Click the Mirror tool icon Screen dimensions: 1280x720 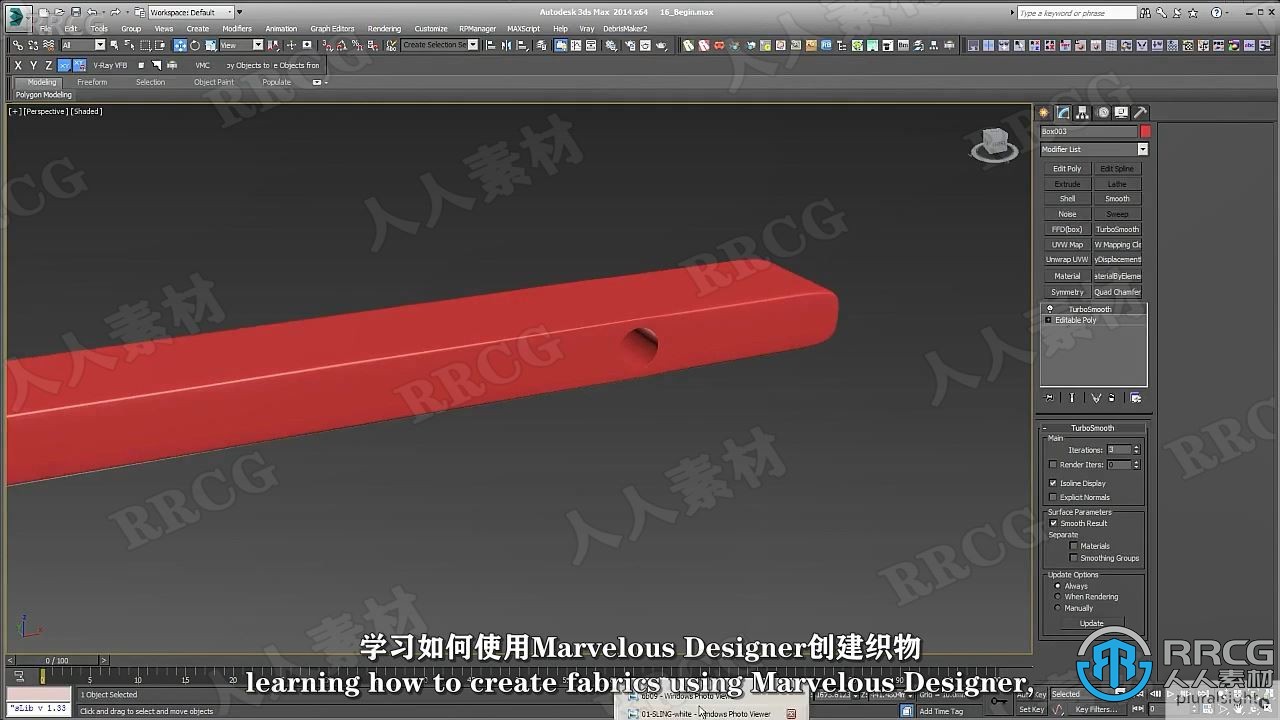pyautogui.click(x=506, y=45)
